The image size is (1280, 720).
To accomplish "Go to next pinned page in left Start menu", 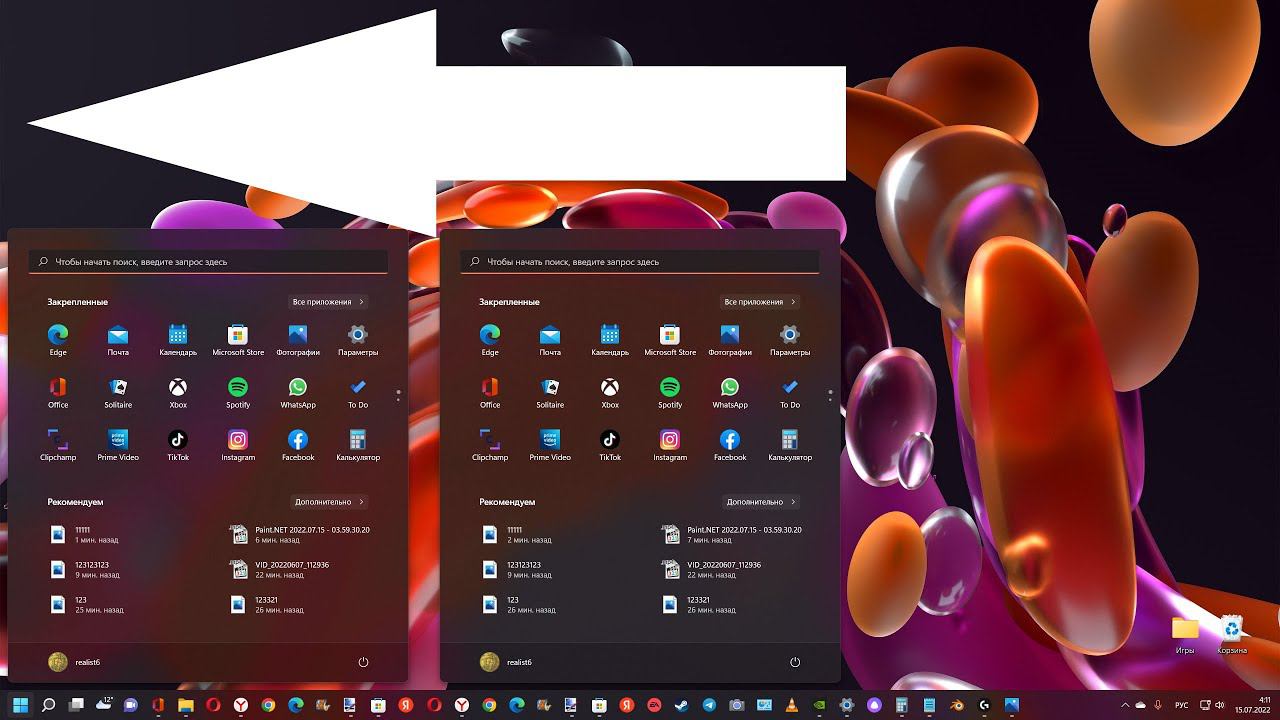I will click(398, 399).
